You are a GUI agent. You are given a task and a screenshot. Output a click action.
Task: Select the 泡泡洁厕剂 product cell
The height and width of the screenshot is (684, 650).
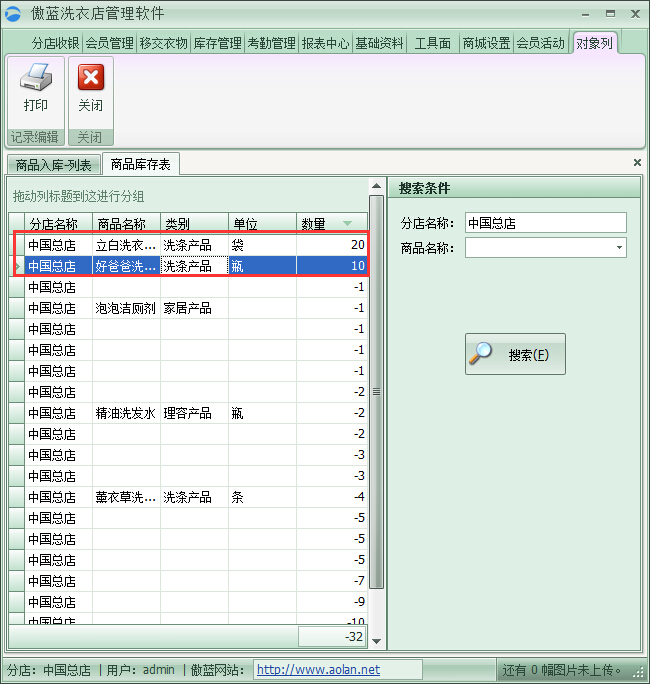126,308
